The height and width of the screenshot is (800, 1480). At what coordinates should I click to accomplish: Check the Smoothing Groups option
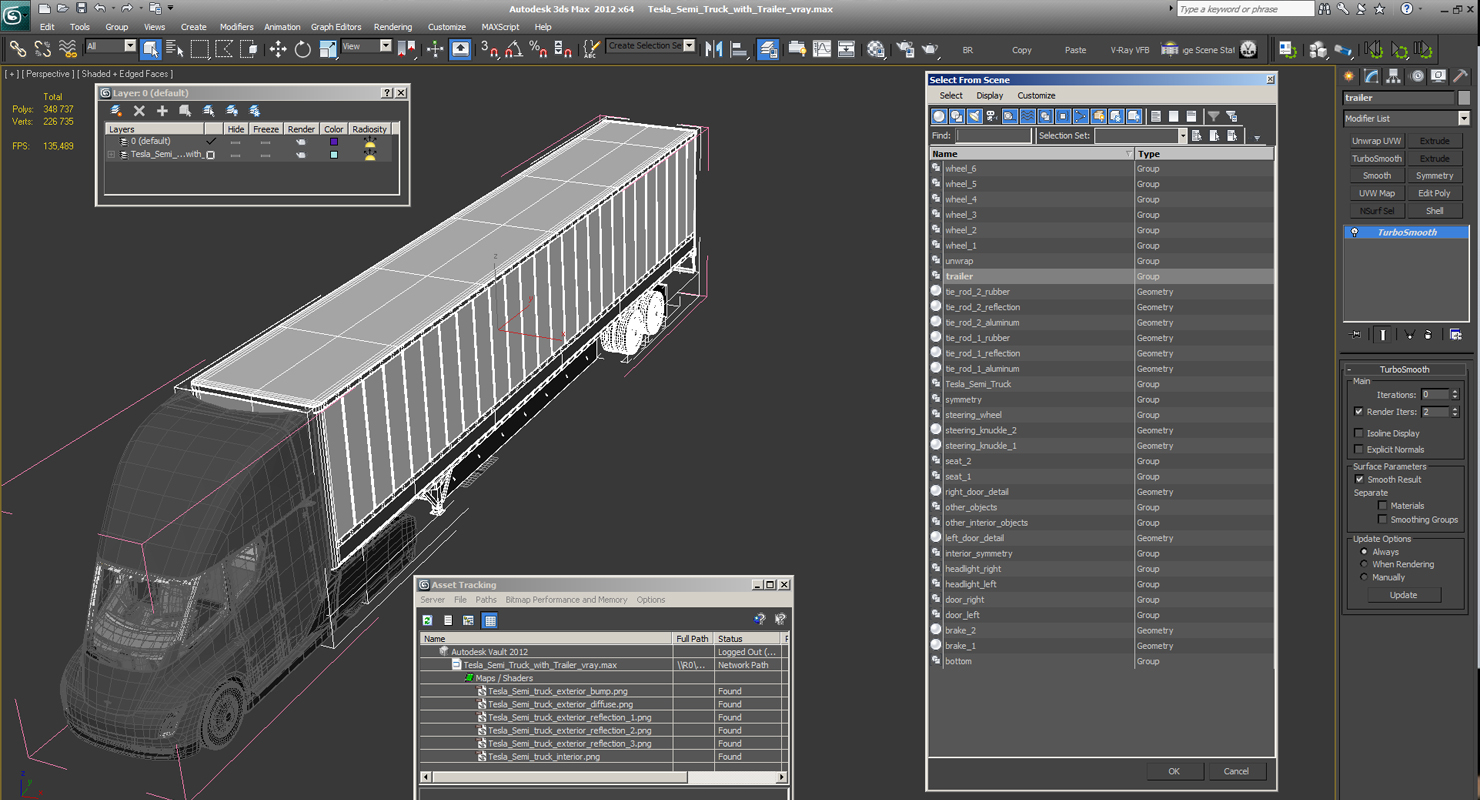(x=1383, y=520)
